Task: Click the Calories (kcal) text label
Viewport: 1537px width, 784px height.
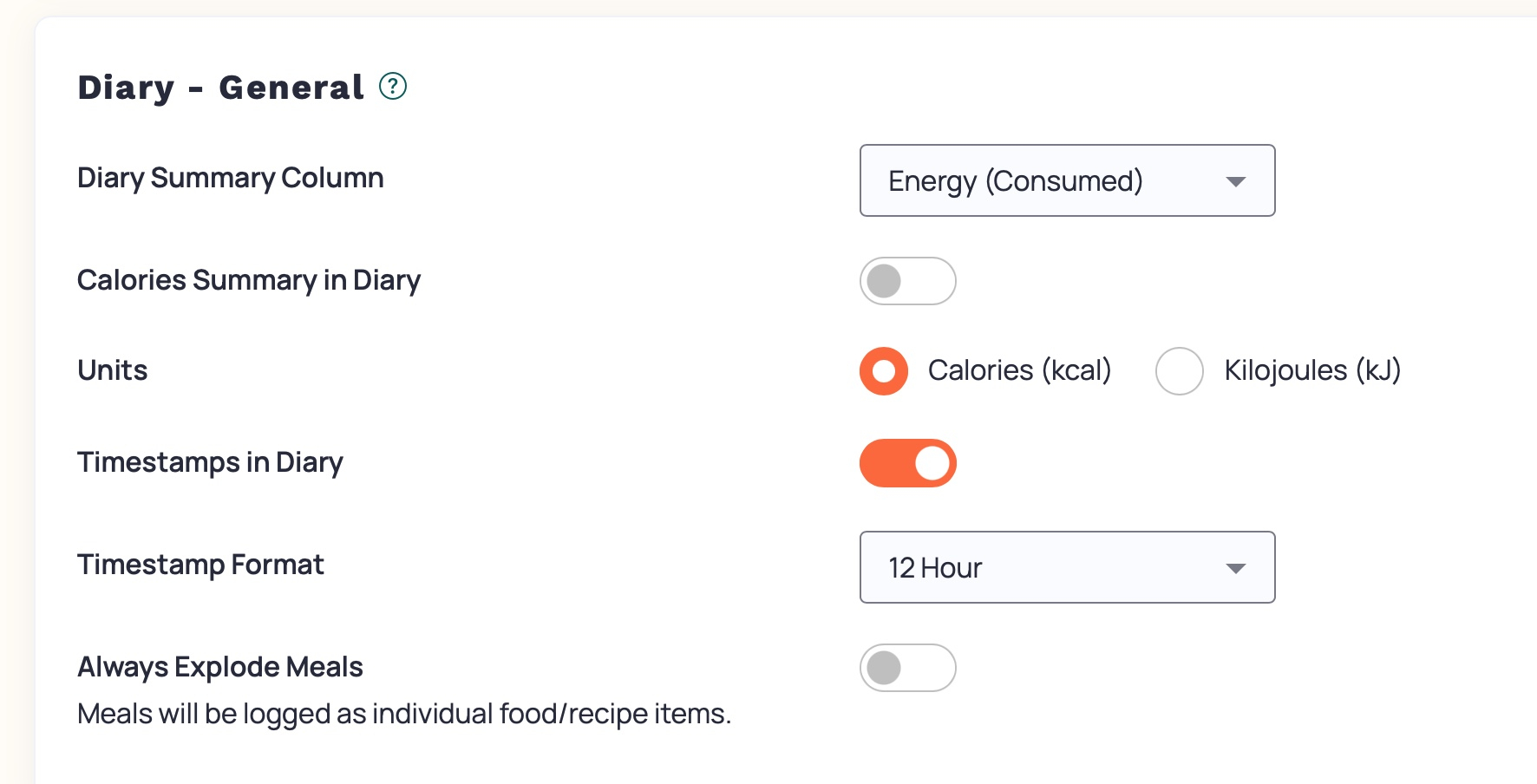Action: click(1019, 370)
